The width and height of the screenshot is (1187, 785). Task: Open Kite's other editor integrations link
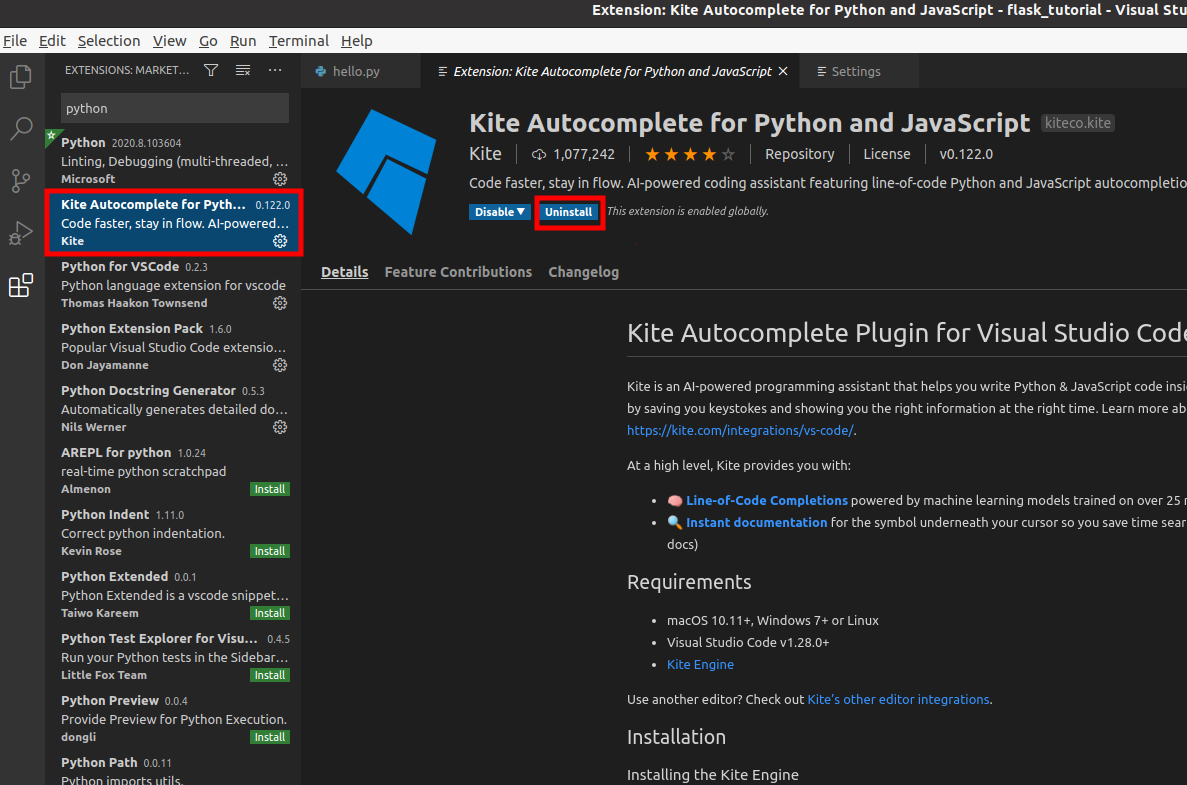pyautogui.click(x=898, y=699)
